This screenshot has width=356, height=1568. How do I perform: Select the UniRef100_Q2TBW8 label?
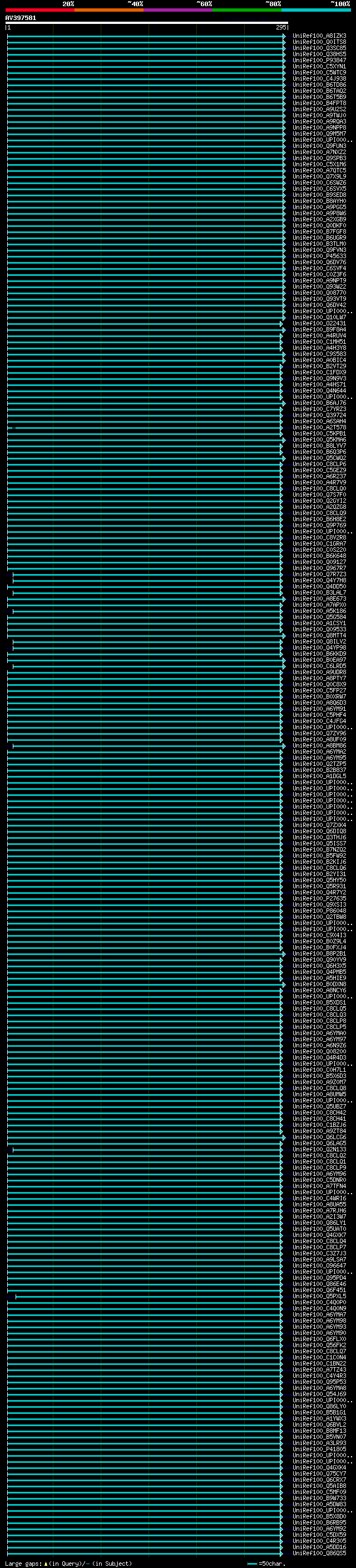click(319, 917)
